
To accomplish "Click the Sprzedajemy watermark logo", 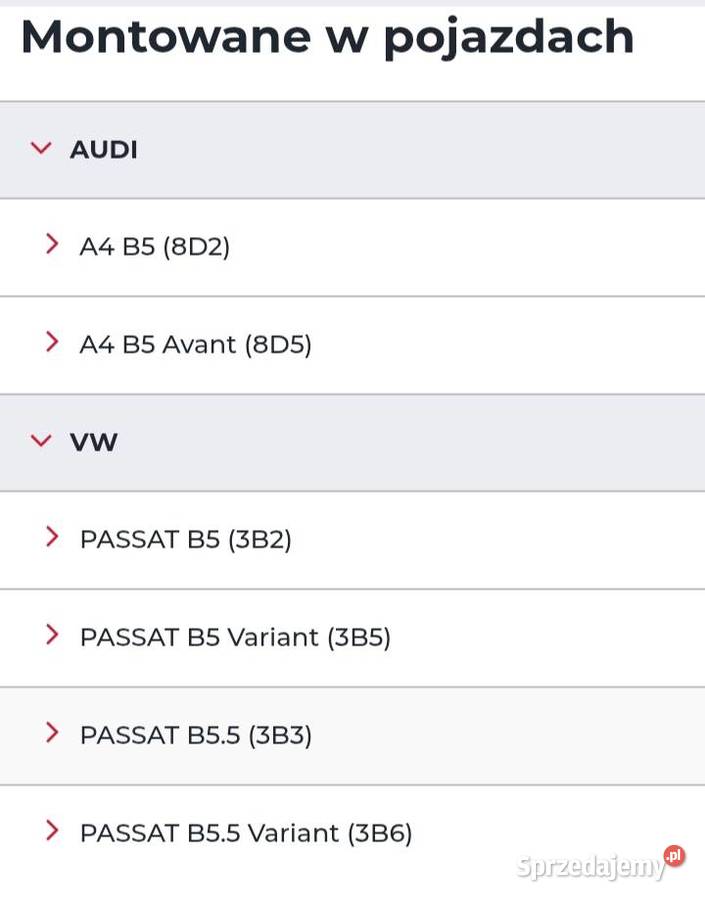I will click(x=590, y=867).
